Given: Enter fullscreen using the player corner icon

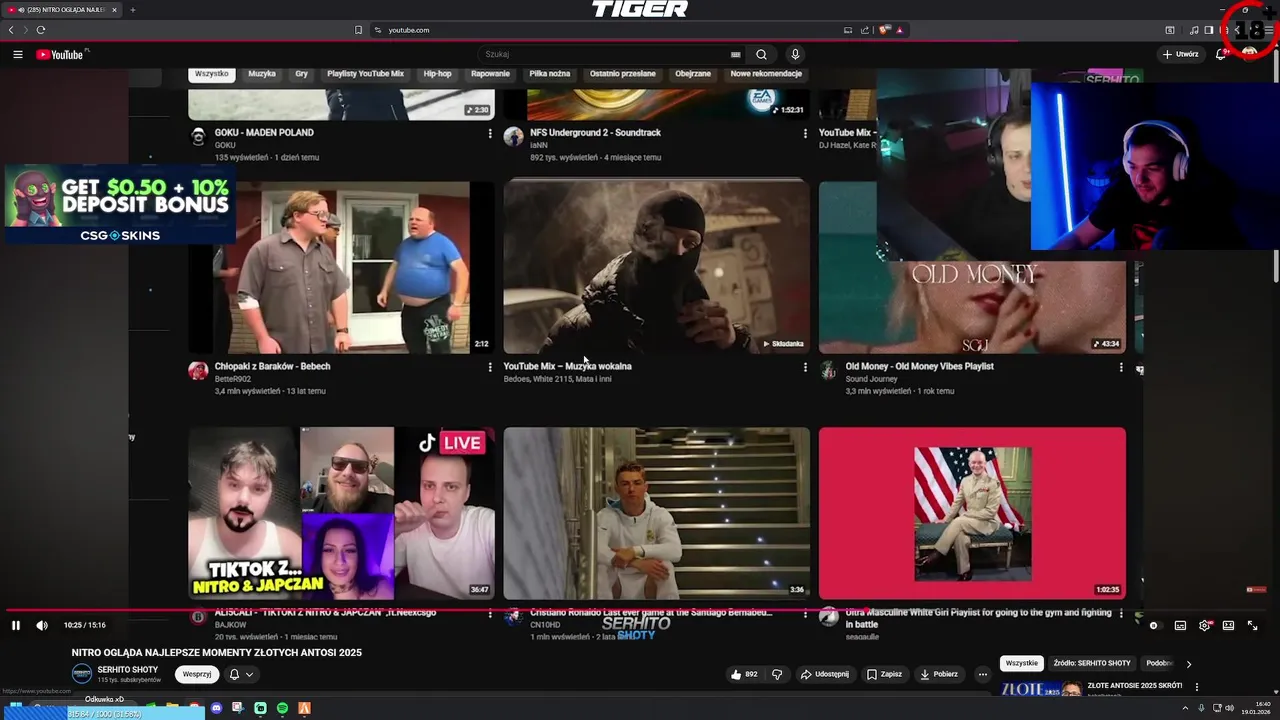Looking at the screenshot, I should pyautogui.click(x=1252, y=626).
